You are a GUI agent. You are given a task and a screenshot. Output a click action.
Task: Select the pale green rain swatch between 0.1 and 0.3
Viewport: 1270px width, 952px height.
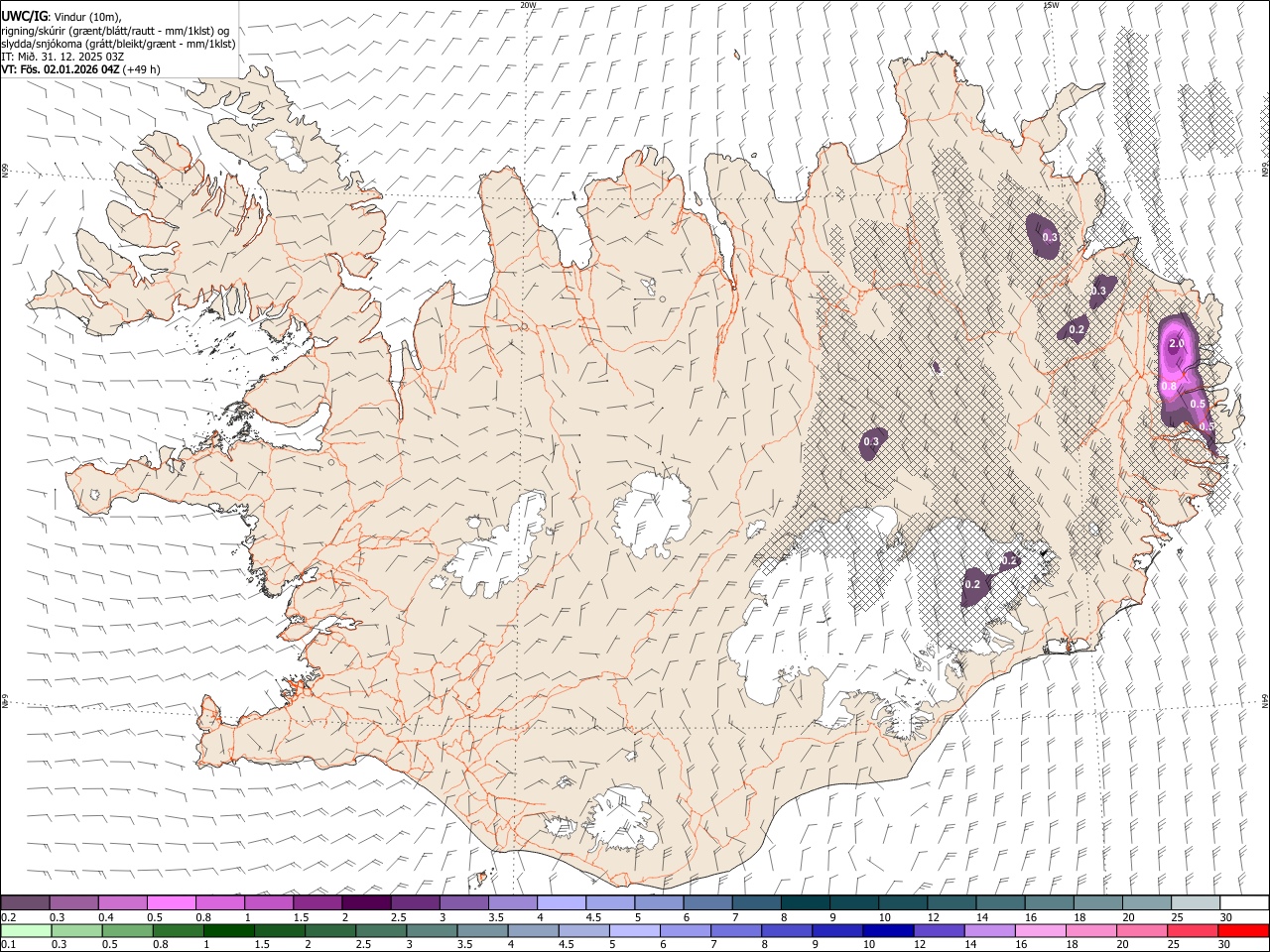[x=26, y=931]
